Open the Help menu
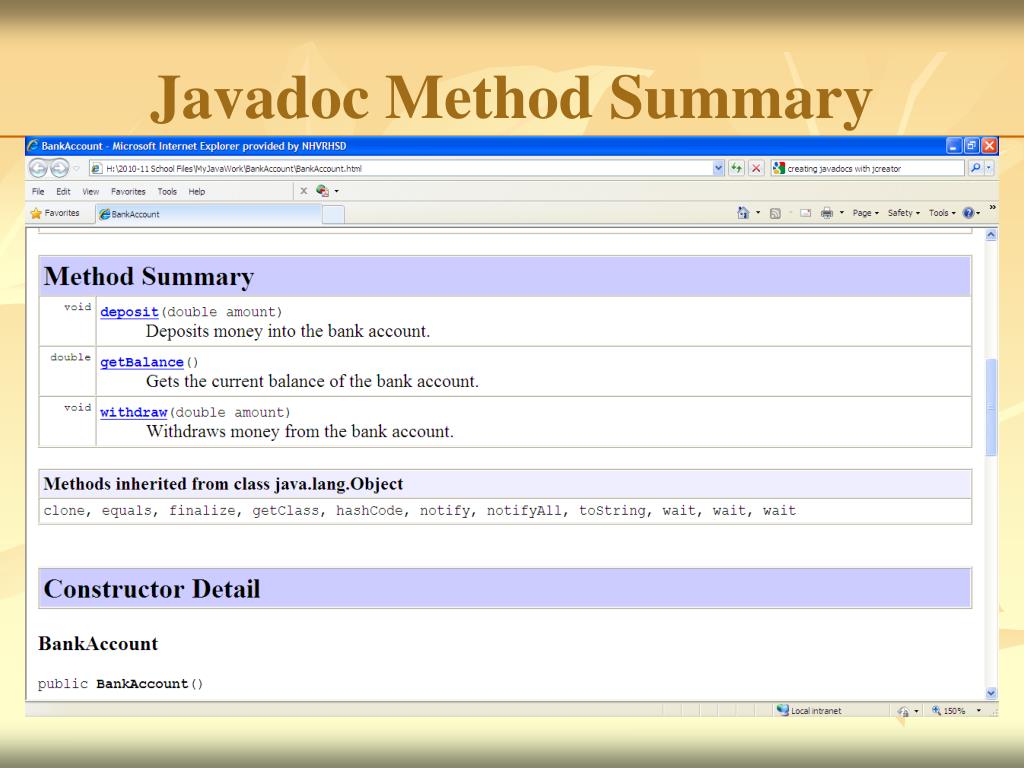The width and height of the screenshot is (1024, 768). pos(197,191)
